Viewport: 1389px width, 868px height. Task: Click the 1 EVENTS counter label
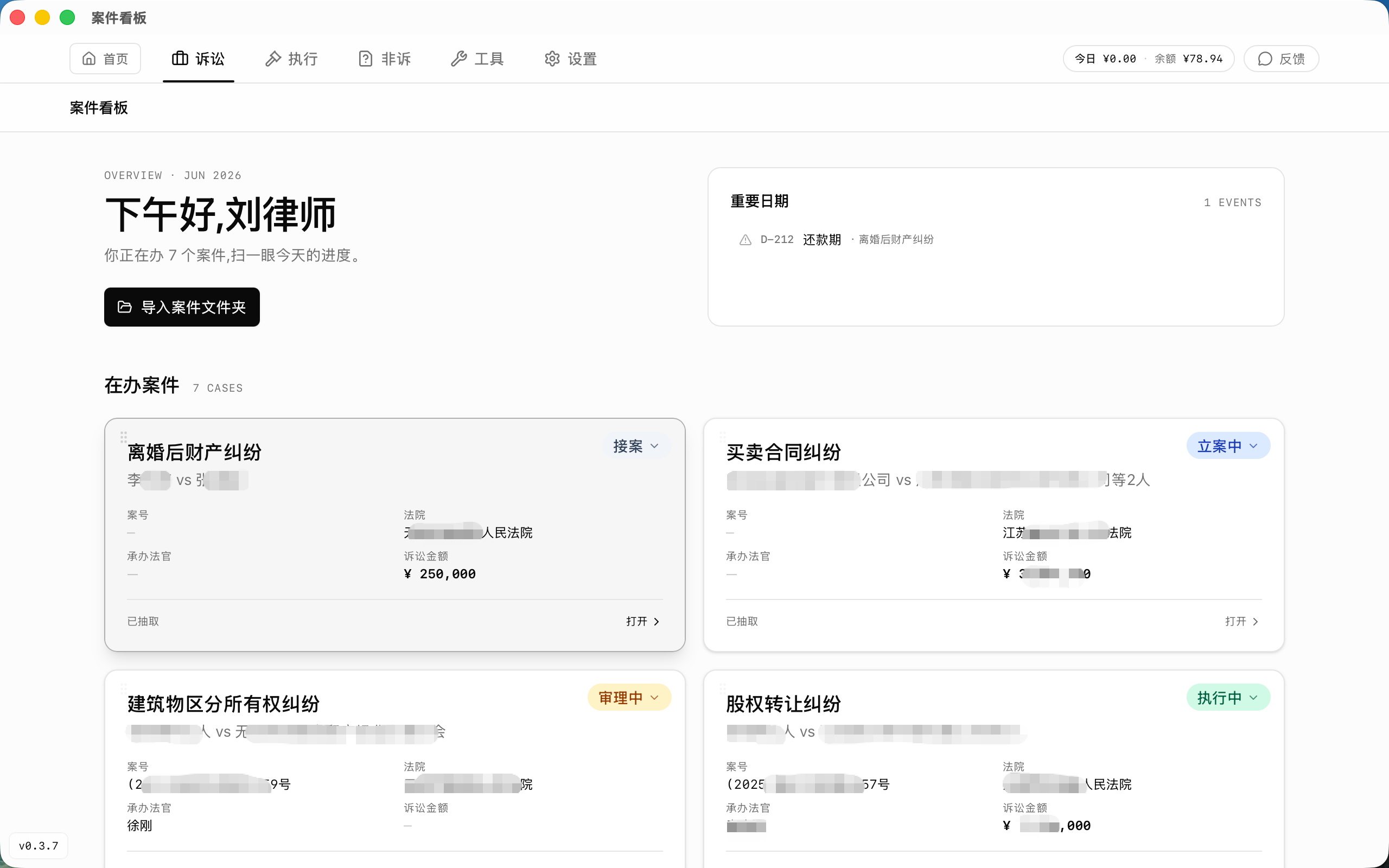(x=1232, y=203)
